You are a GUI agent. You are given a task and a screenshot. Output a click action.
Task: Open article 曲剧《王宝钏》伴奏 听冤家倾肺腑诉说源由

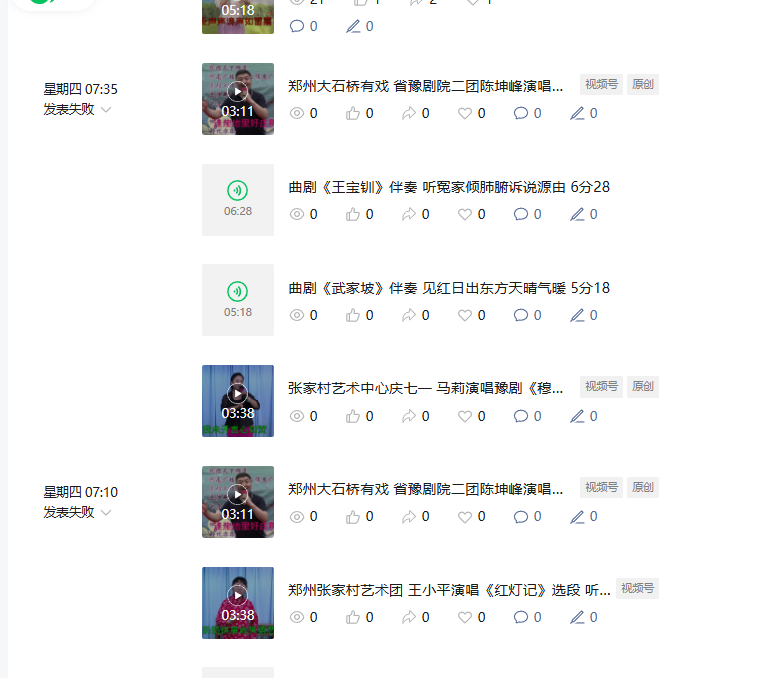click(x=449, y=187)
